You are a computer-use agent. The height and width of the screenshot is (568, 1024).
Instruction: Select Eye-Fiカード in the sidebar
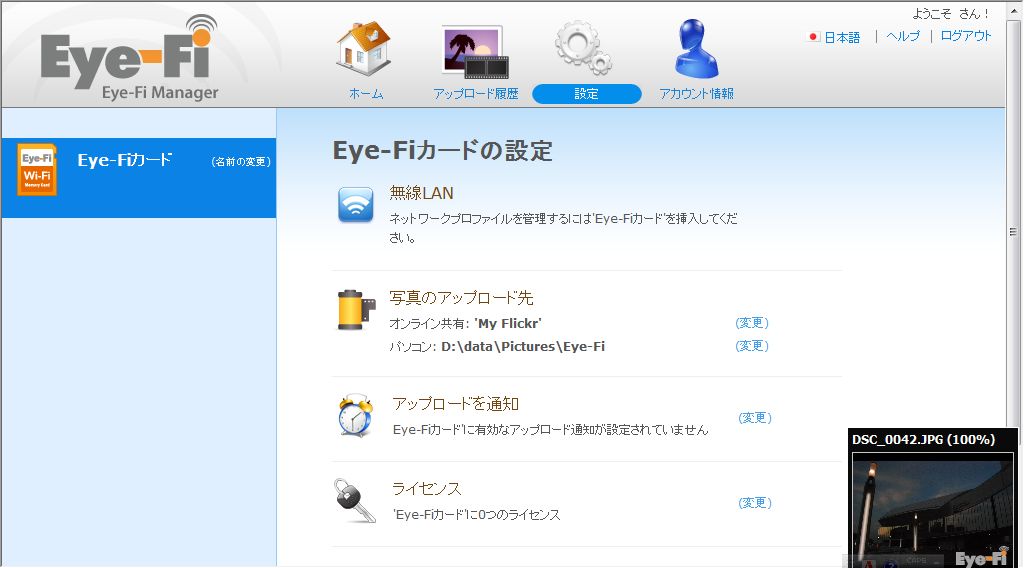coord(138,178)
